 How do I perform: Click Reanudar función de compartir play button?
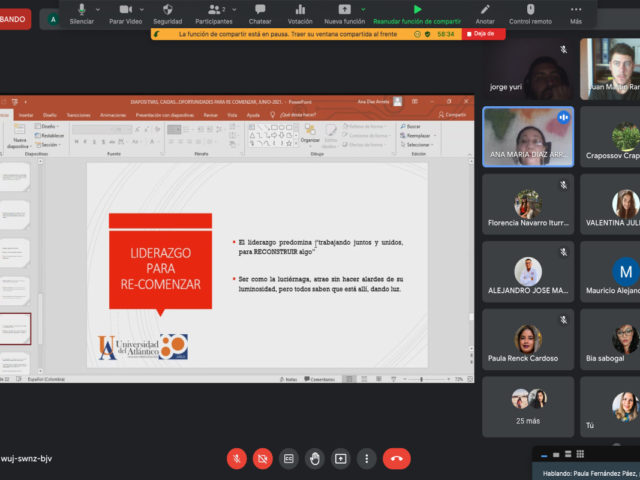coord(417,9)
